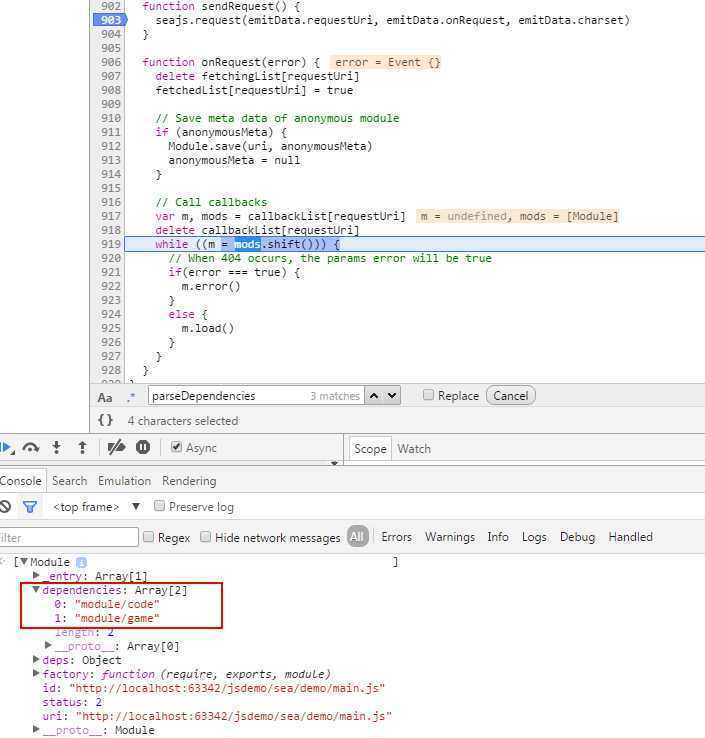The image size is (705, 738).
Task: Select the All log level filter
Action: pos(357,537)
